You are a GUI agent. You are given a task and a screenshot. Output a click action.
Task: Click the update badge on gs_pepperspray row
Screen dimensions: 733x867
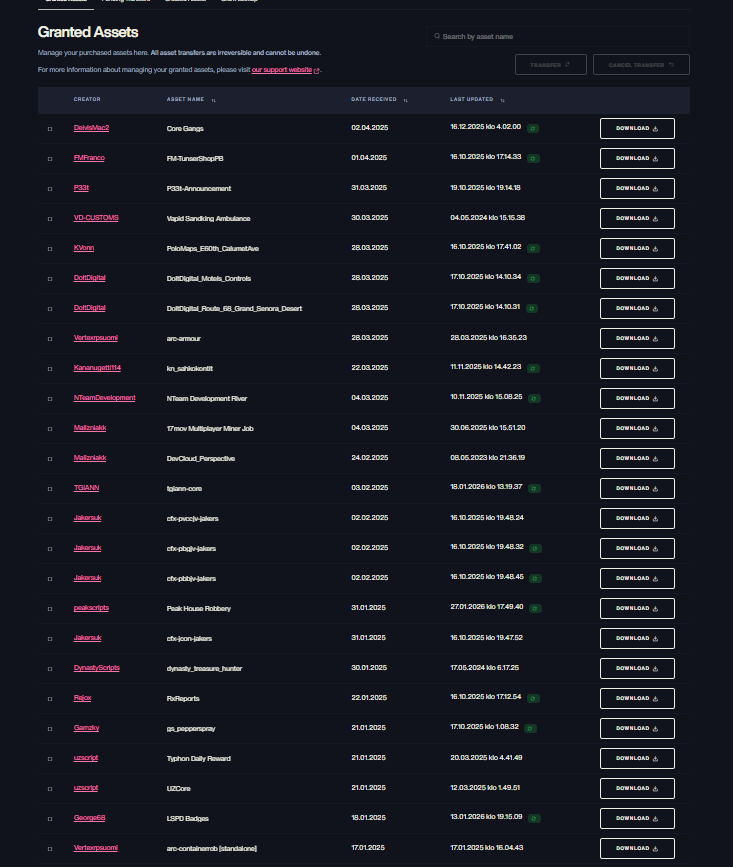(x=531, y=729)
